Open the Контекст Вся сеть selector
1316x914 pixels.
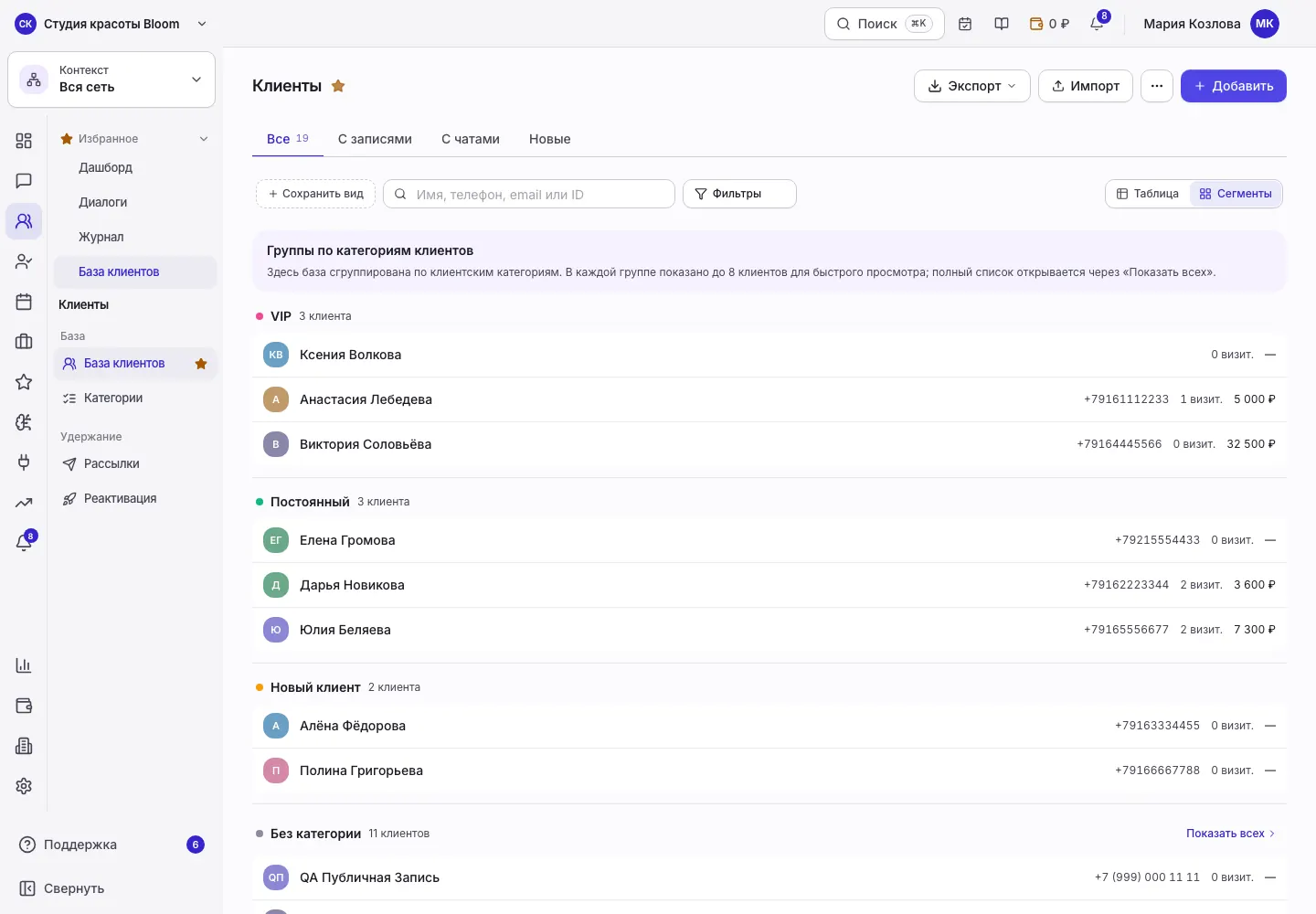(x=111, y=80)
